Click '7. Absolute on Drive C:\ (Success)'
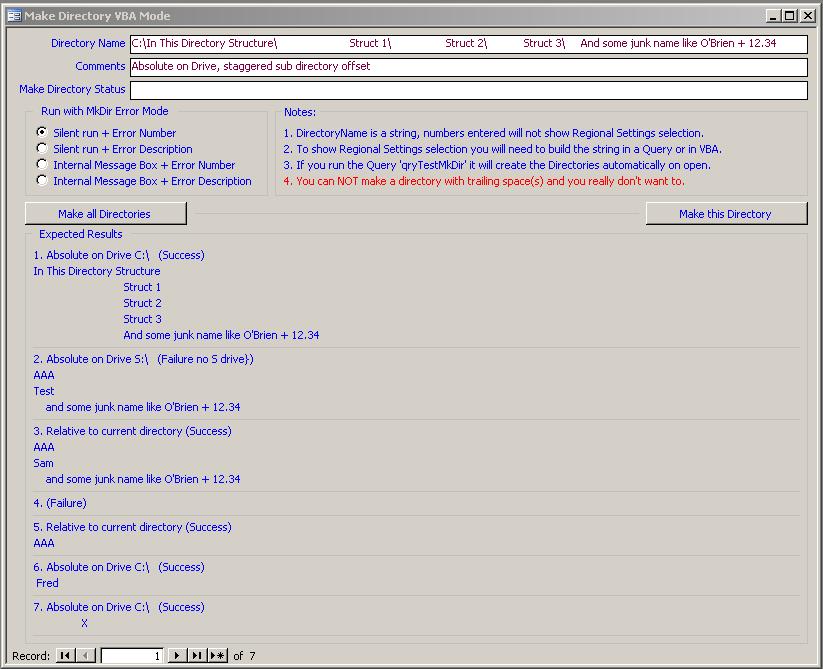The image size is (823, 669). point(119,607)
